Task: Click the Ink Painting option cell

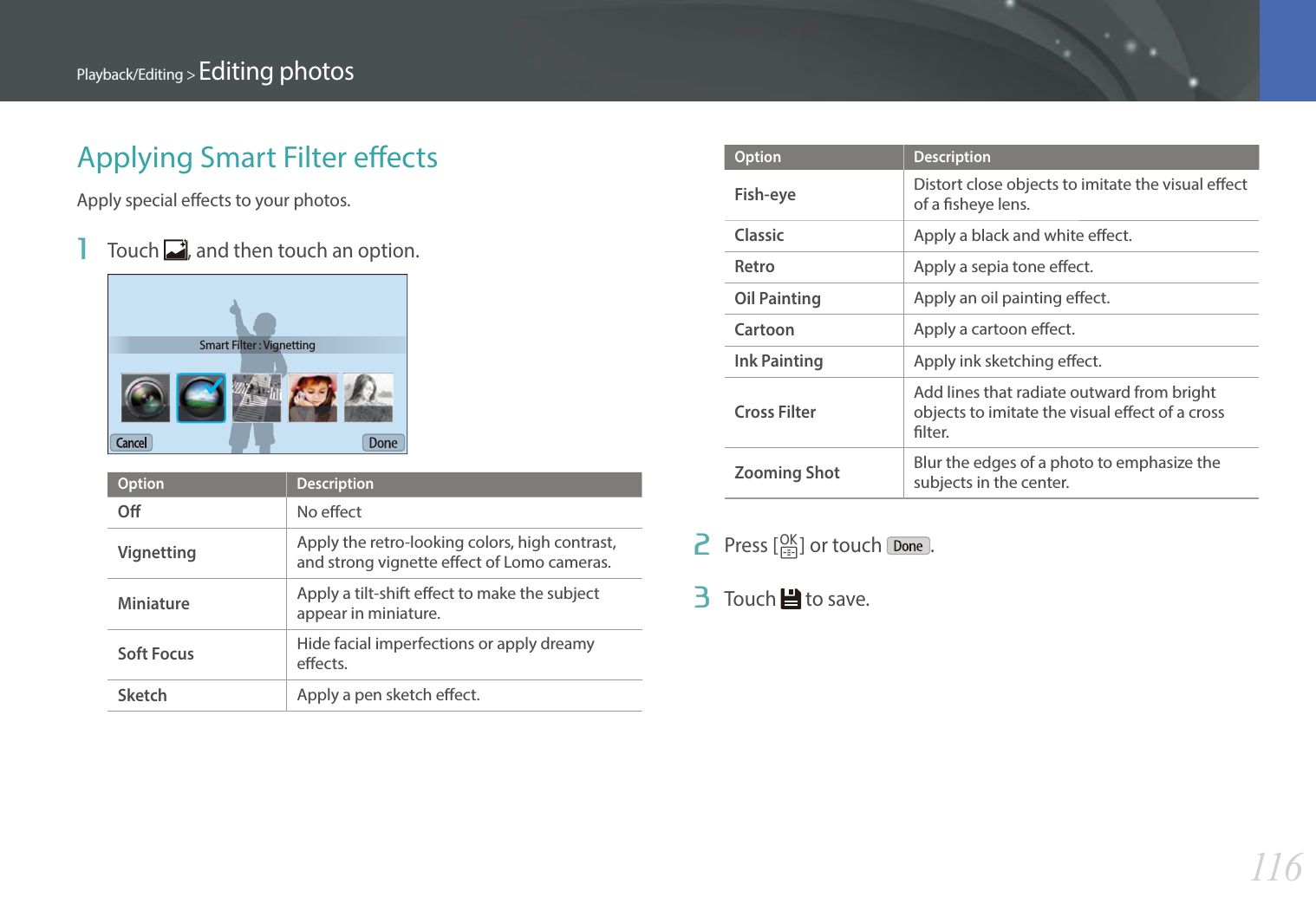Action: tap(814, 361)
